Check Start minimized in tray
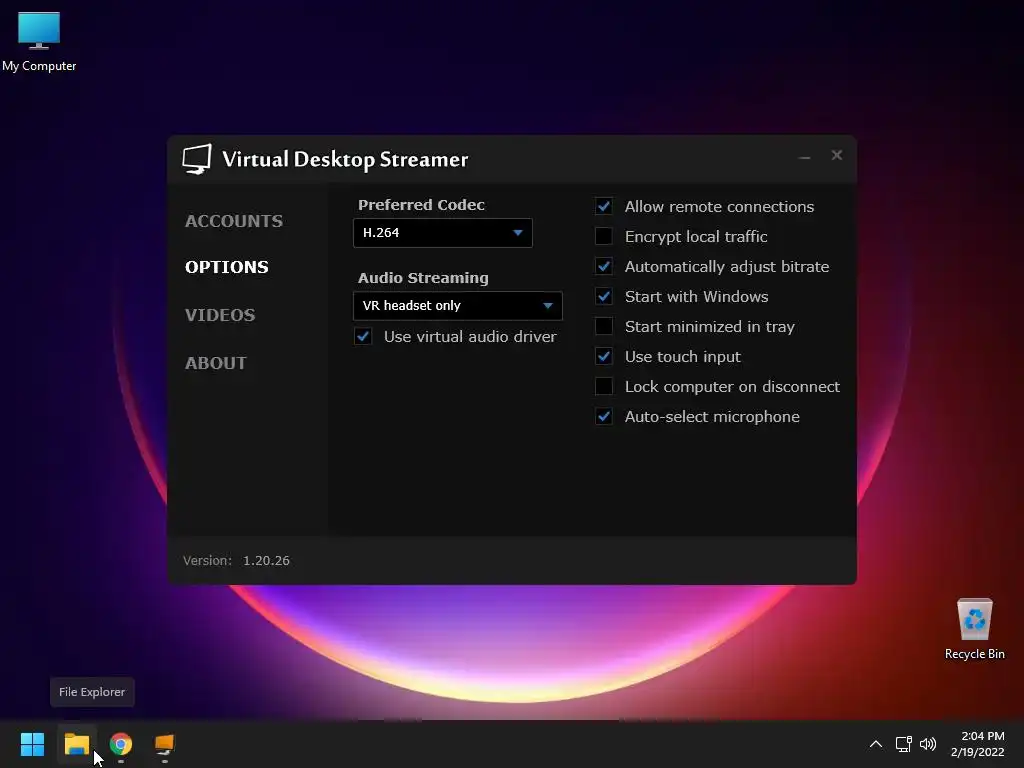Viewport: 1024px width, 768px height. 604,327
